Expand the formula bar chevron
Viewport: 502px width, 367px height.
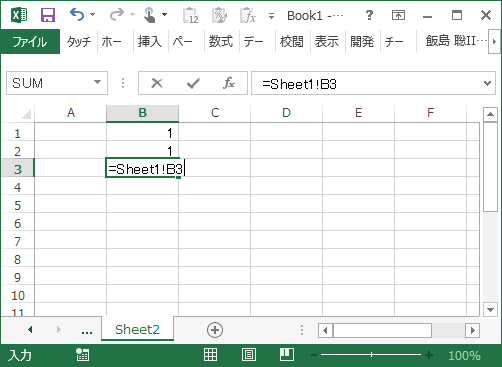487,83
